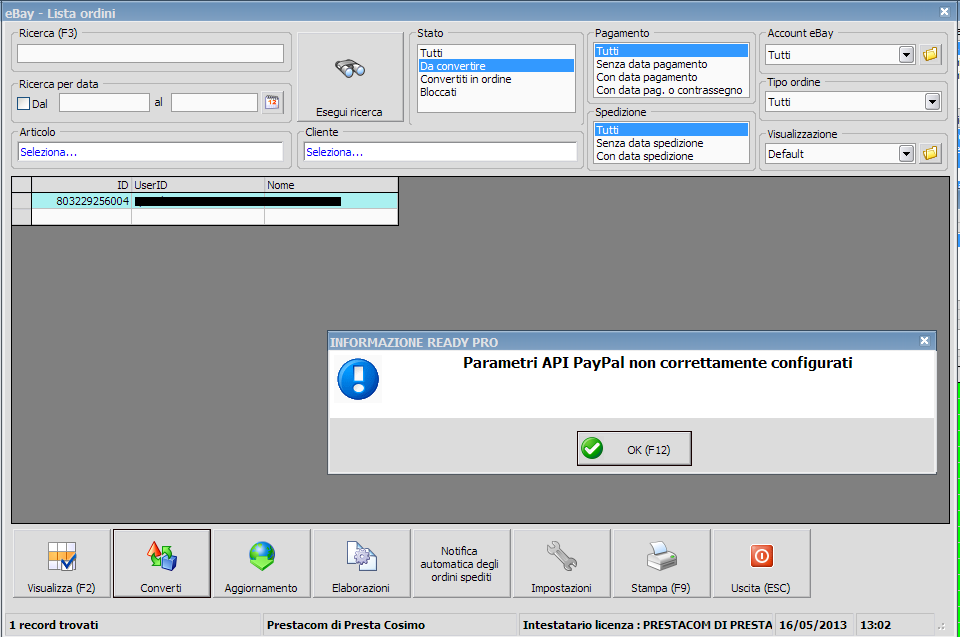Select Convertiti in ordine status
The height and width of the screenshot is (637, 960).
496,79
